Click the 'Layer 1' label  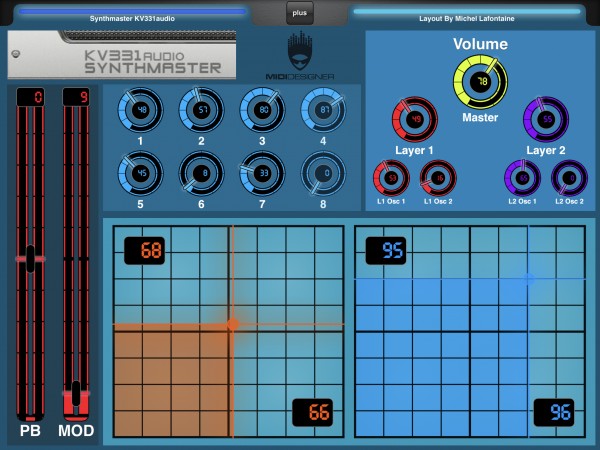[x=414, y=150]
